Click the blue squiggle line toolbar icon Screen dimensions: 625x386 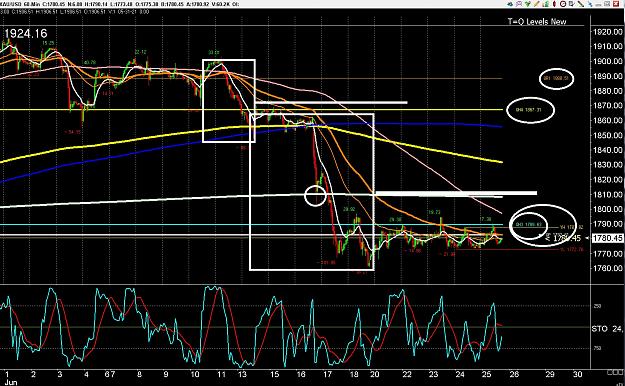[590, 4]
